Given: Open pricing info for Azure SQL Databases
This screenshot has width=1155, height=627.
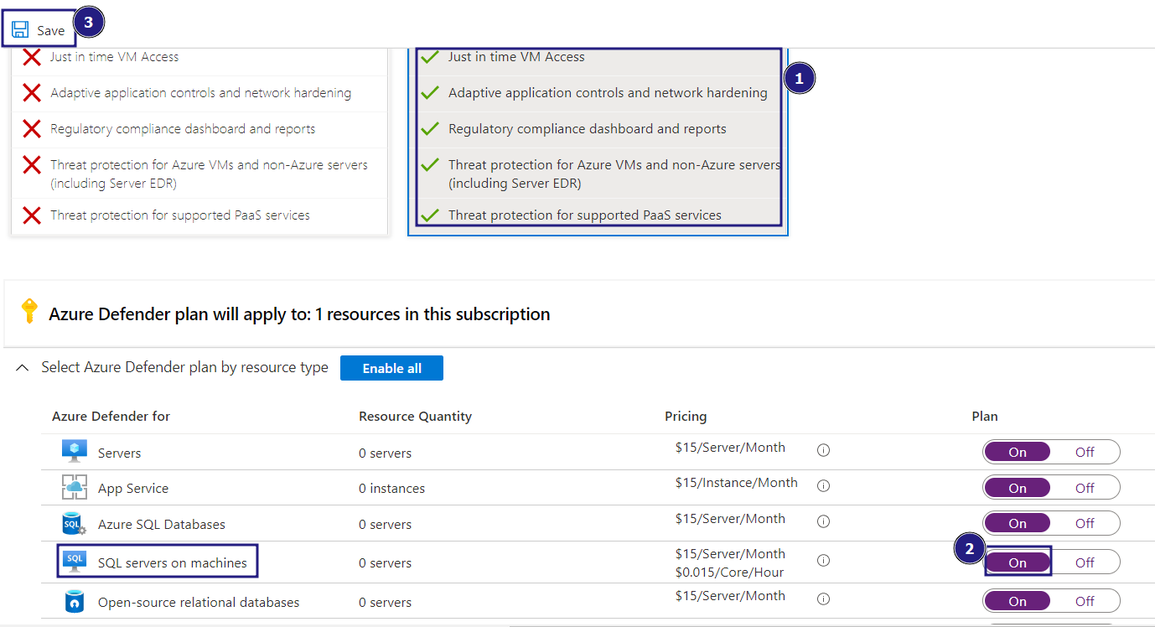Looking at the screenshot, I should point(824,522).
